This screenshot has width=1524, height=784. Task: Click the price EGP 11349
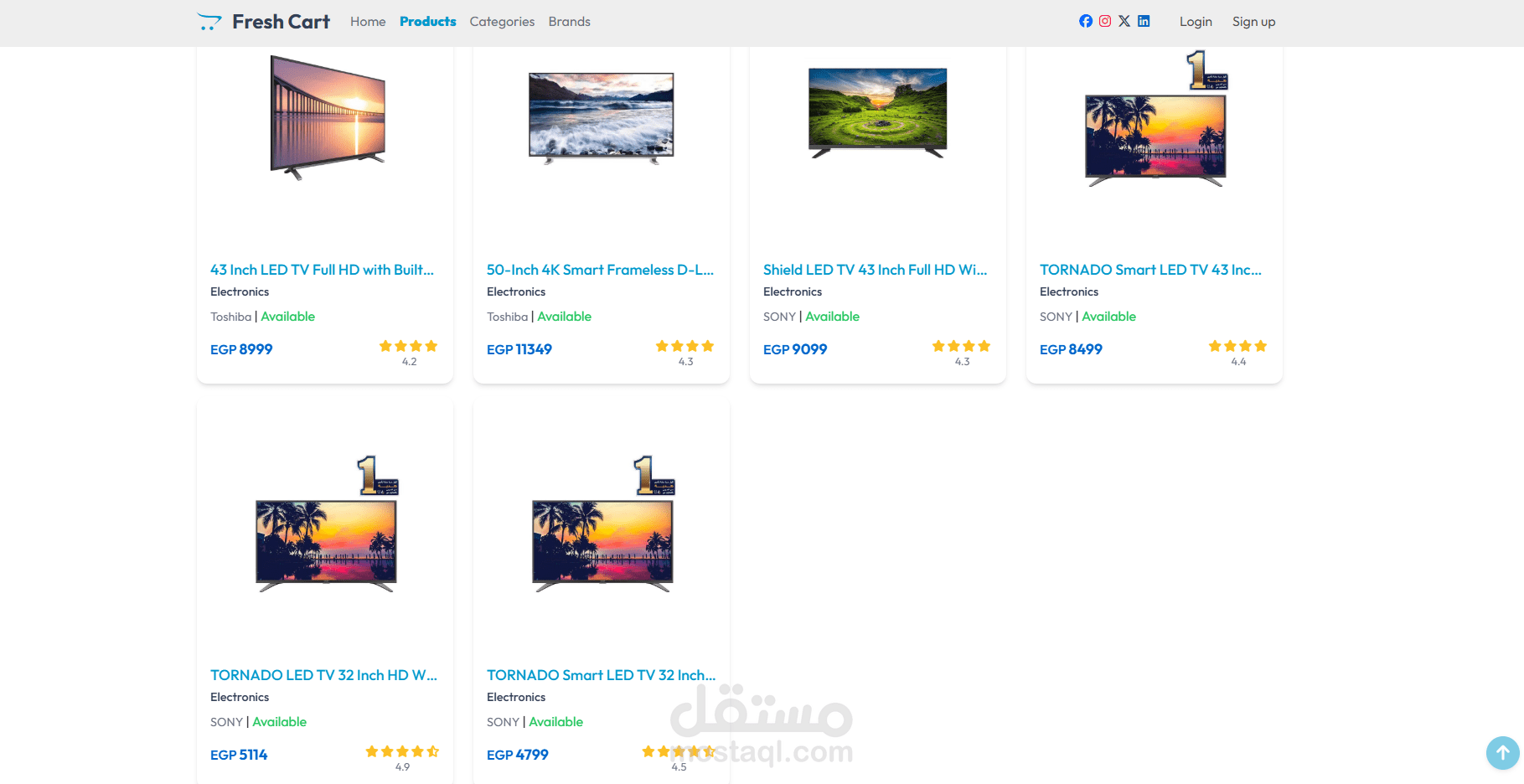click(x=519, y=349)
